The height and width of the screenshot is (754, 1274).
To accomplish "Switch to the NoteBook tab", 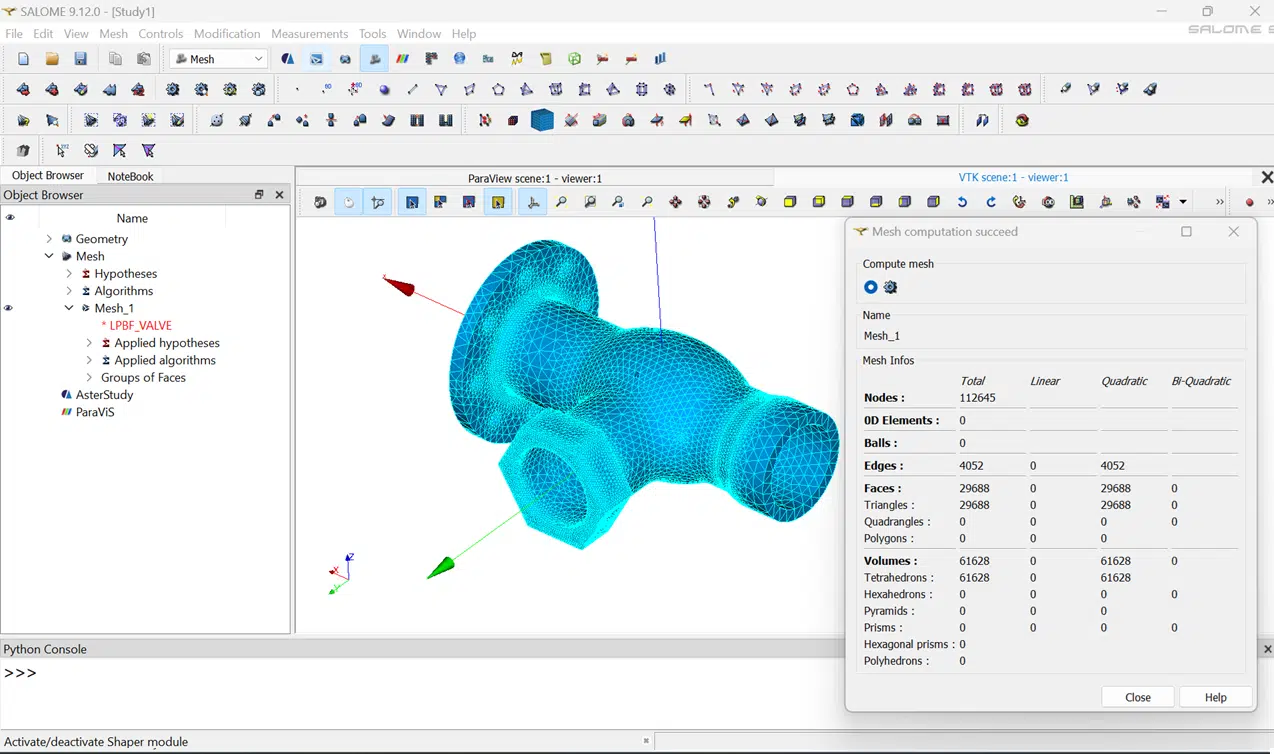I will coord(130,175).
